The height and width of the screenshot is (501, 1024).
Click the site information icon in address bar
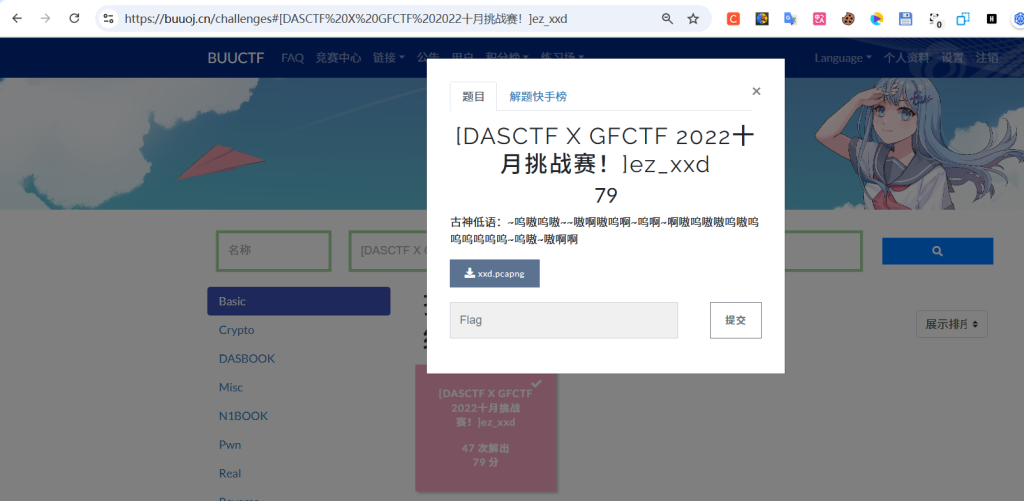coord(109,18)
